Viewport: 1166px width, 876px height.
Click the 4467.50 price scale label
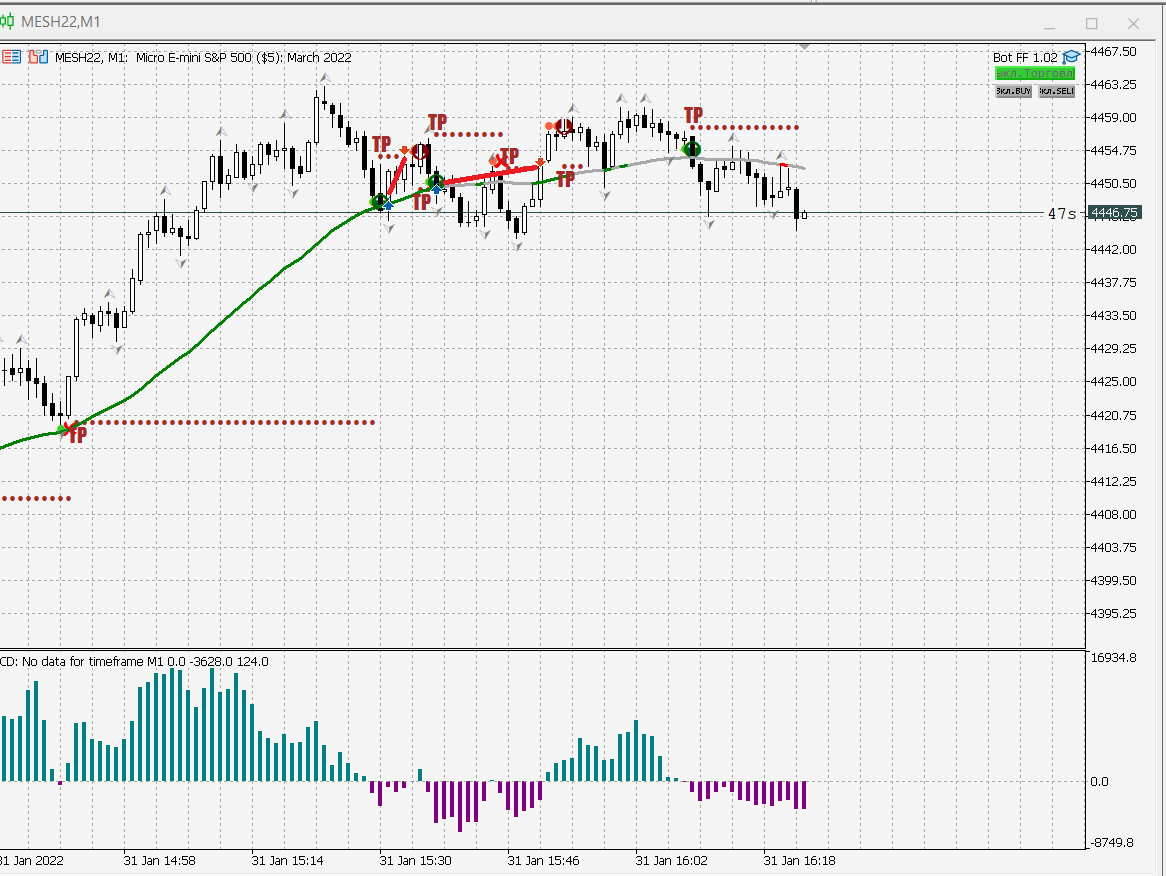click(1113, 51)
